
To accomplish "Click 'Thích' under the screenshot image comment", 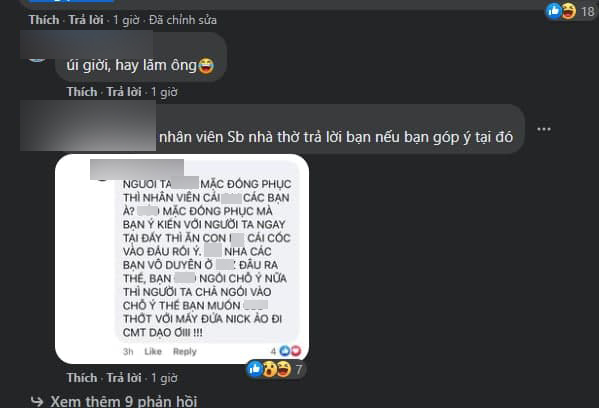I will [82, 378].
